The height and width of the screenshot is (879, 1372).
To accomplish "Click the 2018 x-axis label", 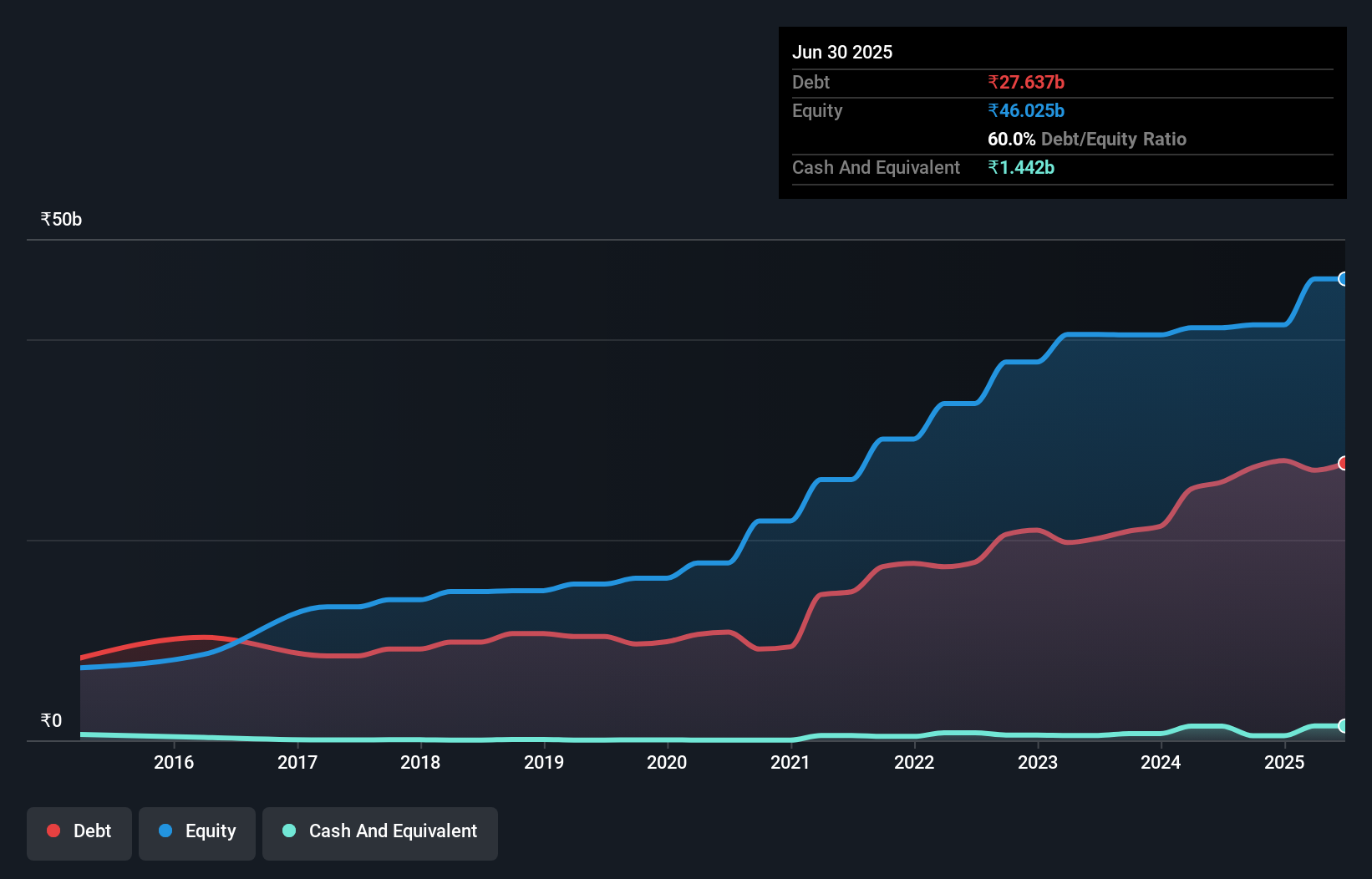I will [420, 762].
